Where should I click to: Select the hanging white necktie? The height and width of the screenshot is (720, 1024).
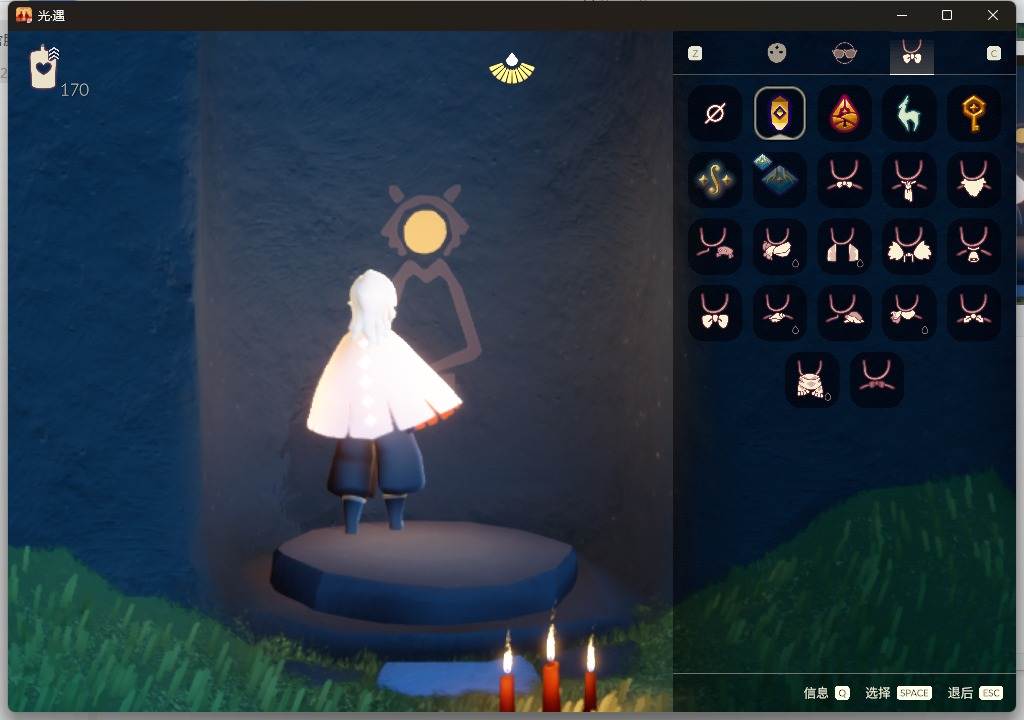coord(908,180)
